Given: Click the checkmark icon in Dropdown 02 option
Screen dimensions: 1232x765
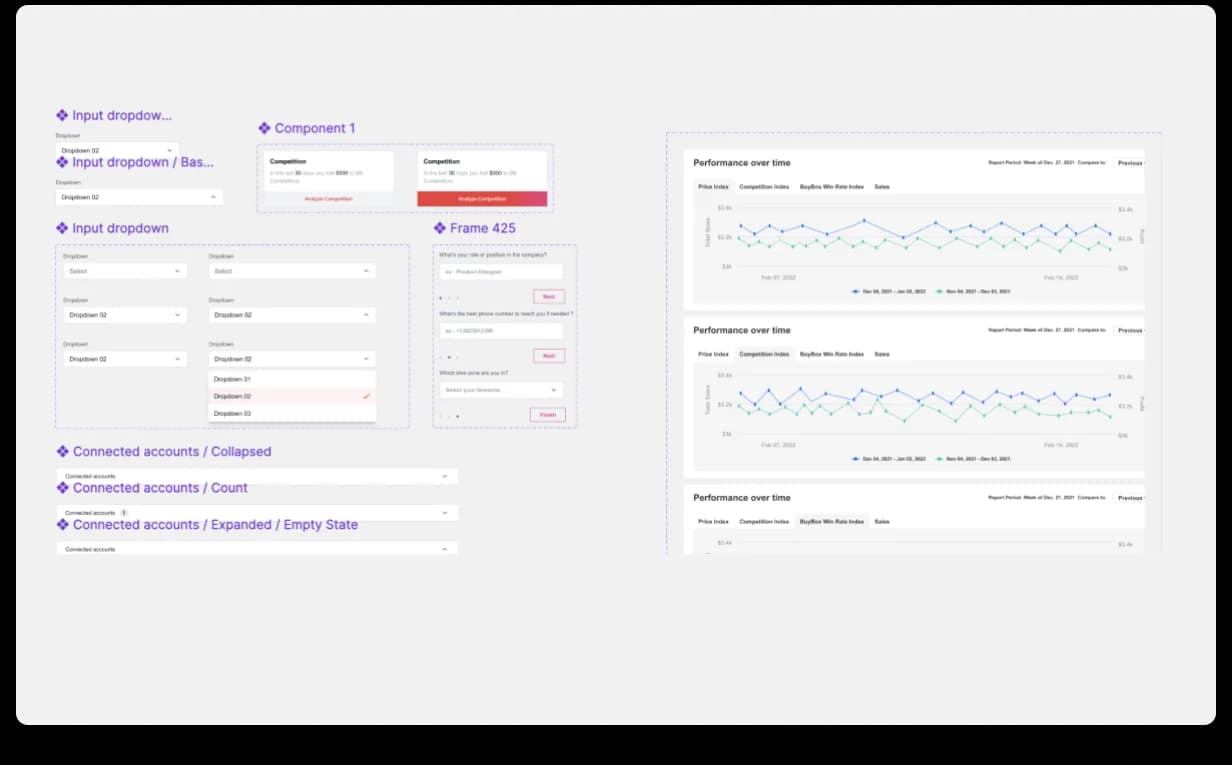Looking at the screenshot, I should click(x=366, y=396).
